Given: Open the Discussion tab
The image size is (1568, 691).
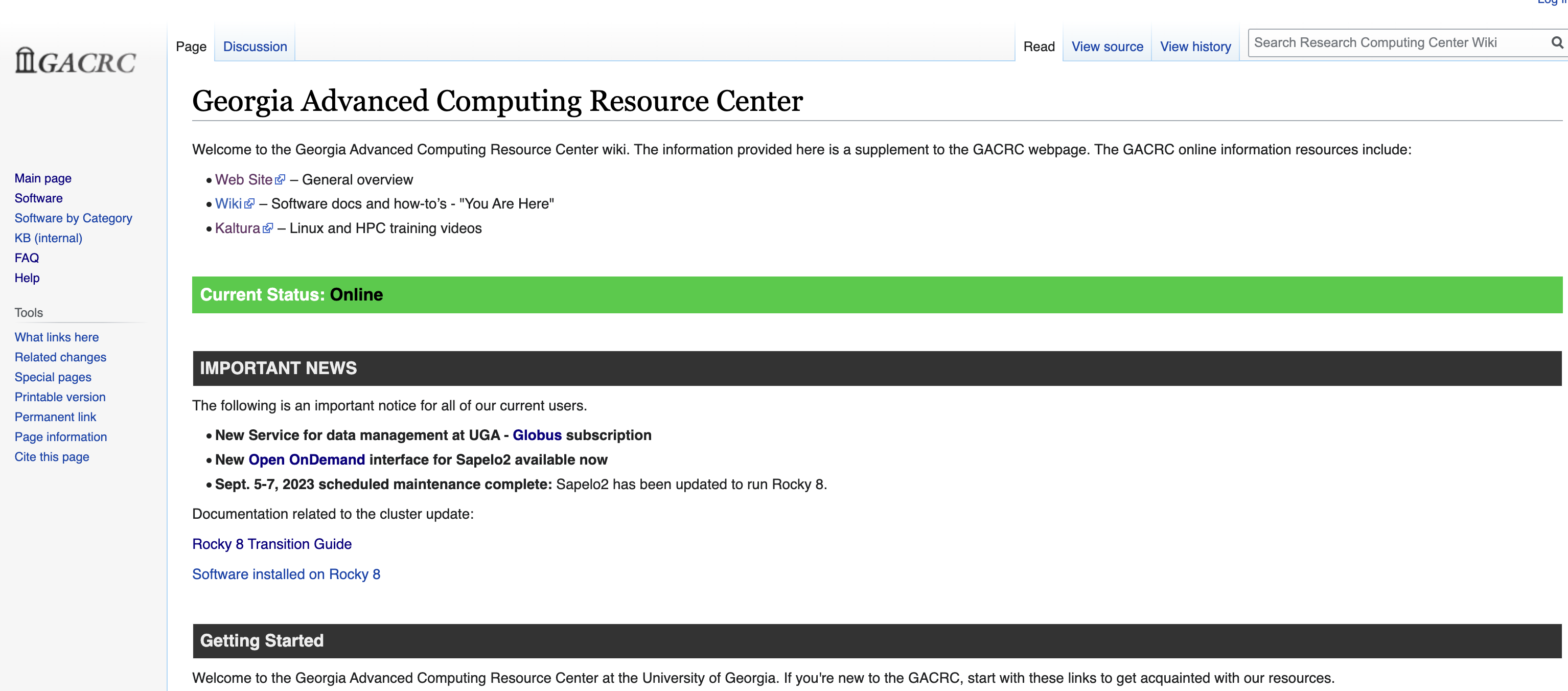Looking at the screenshot, I should [x=255, y=47].
